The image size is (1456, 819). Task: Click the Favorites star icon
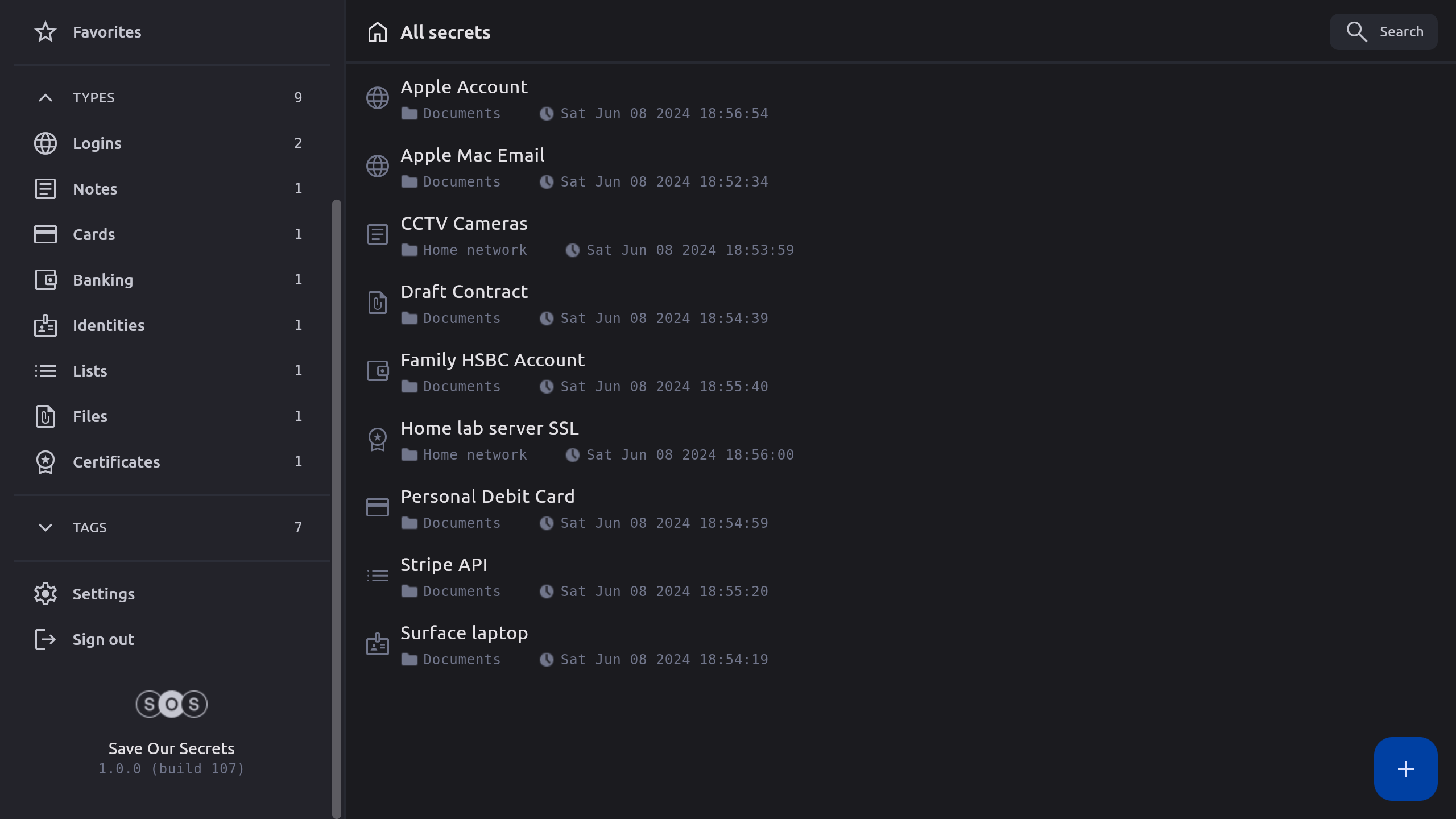coord(45,32)
